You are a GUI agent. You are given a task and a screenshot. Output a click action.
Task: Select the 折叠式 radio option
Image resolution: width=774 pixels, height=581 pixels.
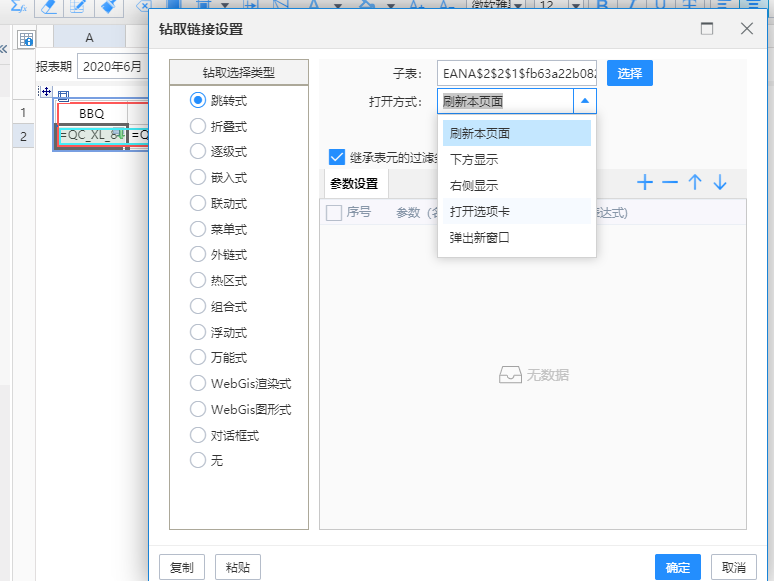coord(198,126)
